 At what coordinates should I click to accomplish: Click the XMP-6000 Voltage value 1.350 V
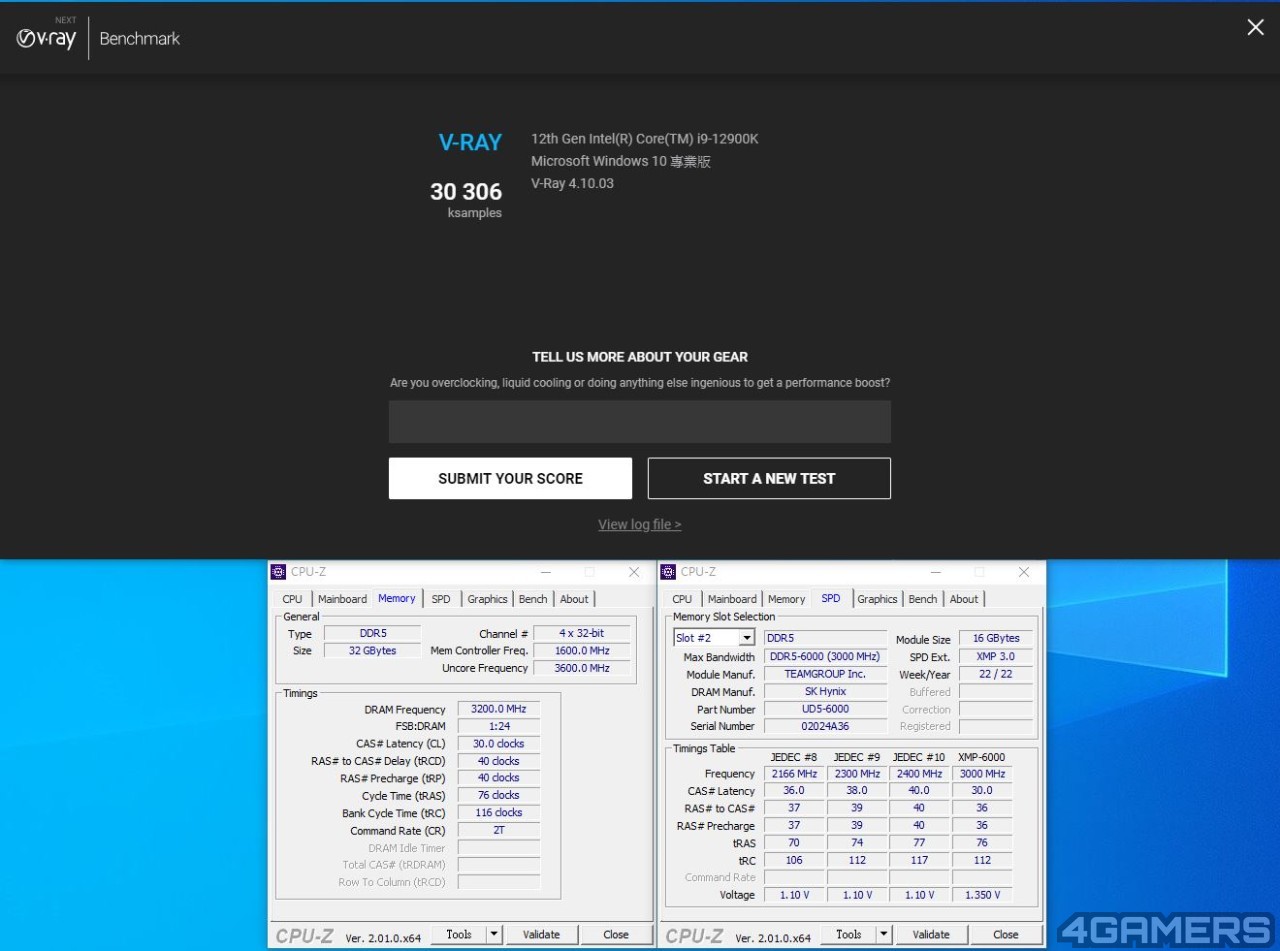(x=982, y=895)
